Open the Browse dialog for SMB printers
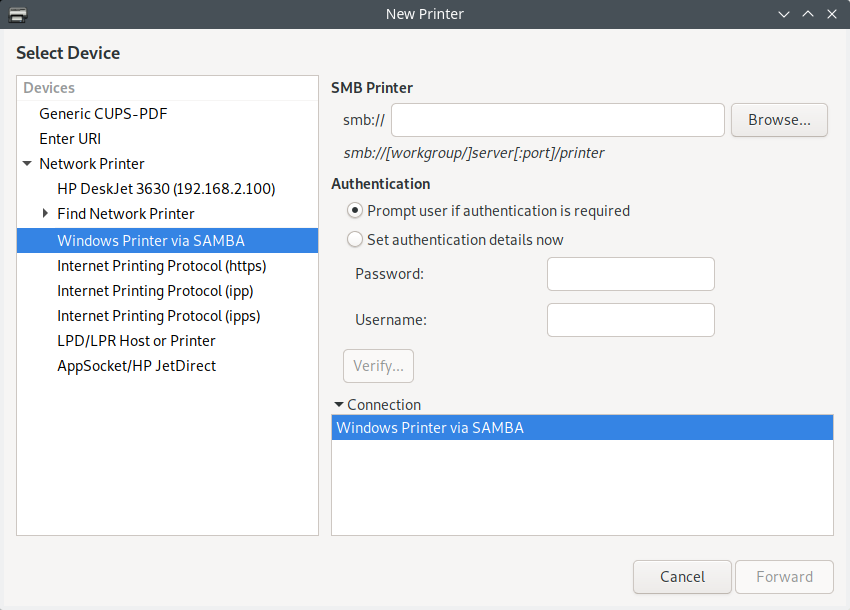 click(779, 119)
